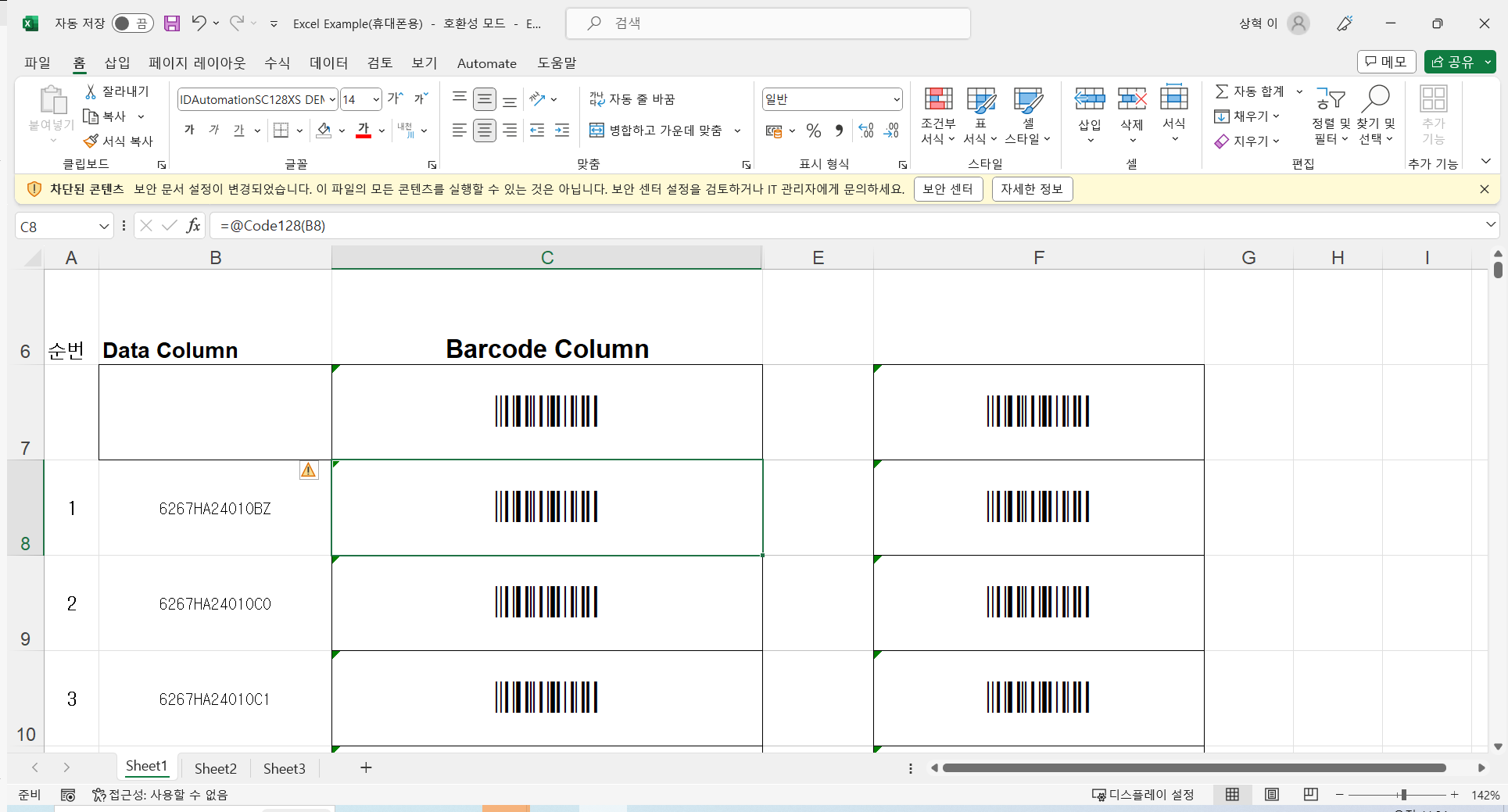Screen dimensions: 1508x812
Task: Click the 메모 (Comments) button
Action: pos(1386,62)
